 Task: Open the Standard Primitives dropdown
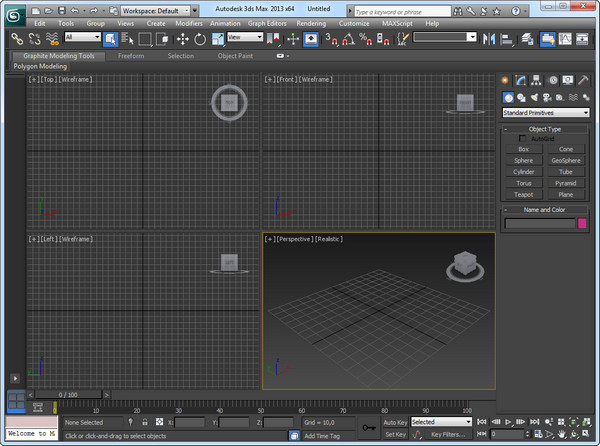pyautogui.click(x=544, y=113)
